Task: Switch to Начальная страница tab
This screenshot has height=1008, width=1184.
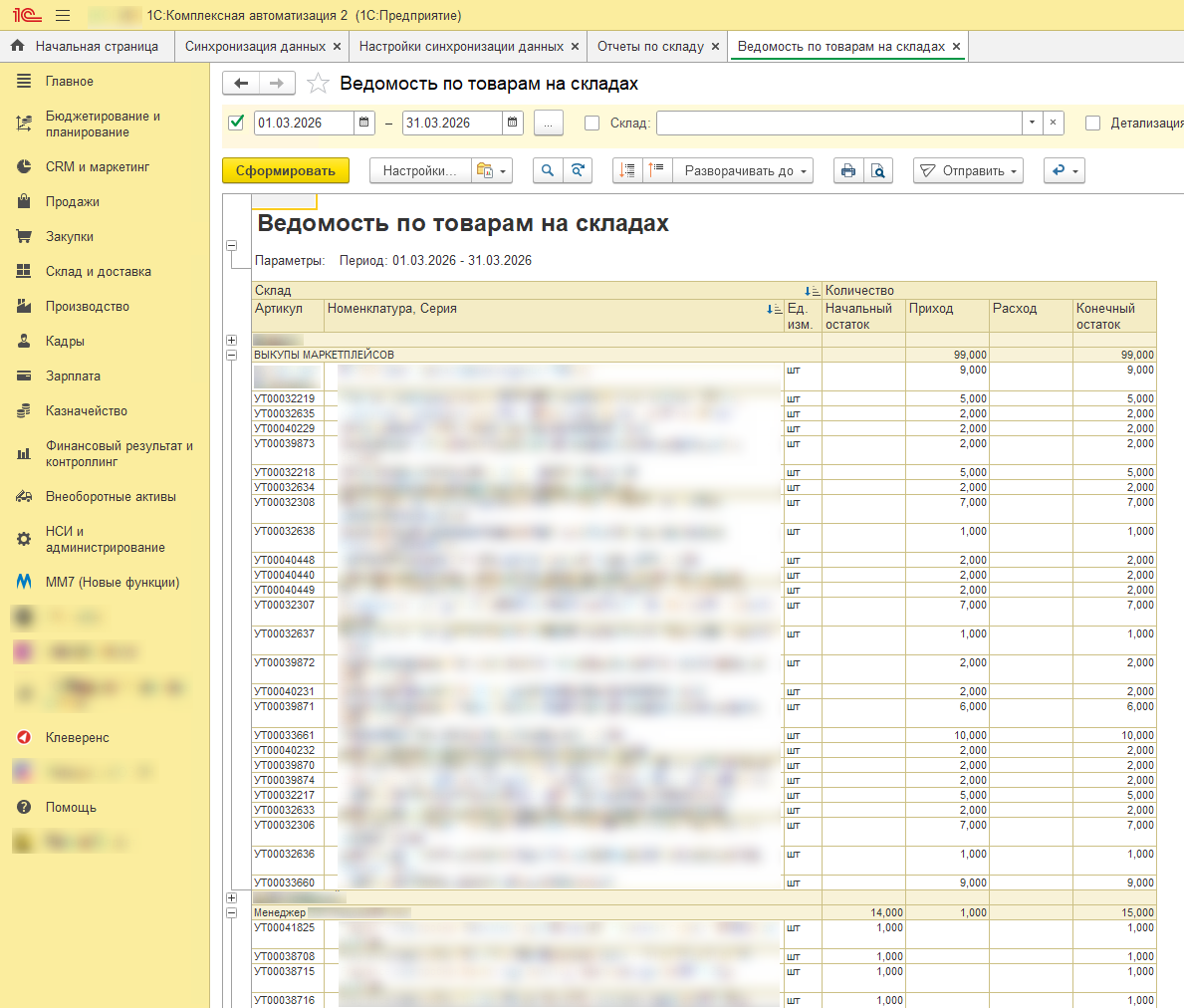Action: 88,46
